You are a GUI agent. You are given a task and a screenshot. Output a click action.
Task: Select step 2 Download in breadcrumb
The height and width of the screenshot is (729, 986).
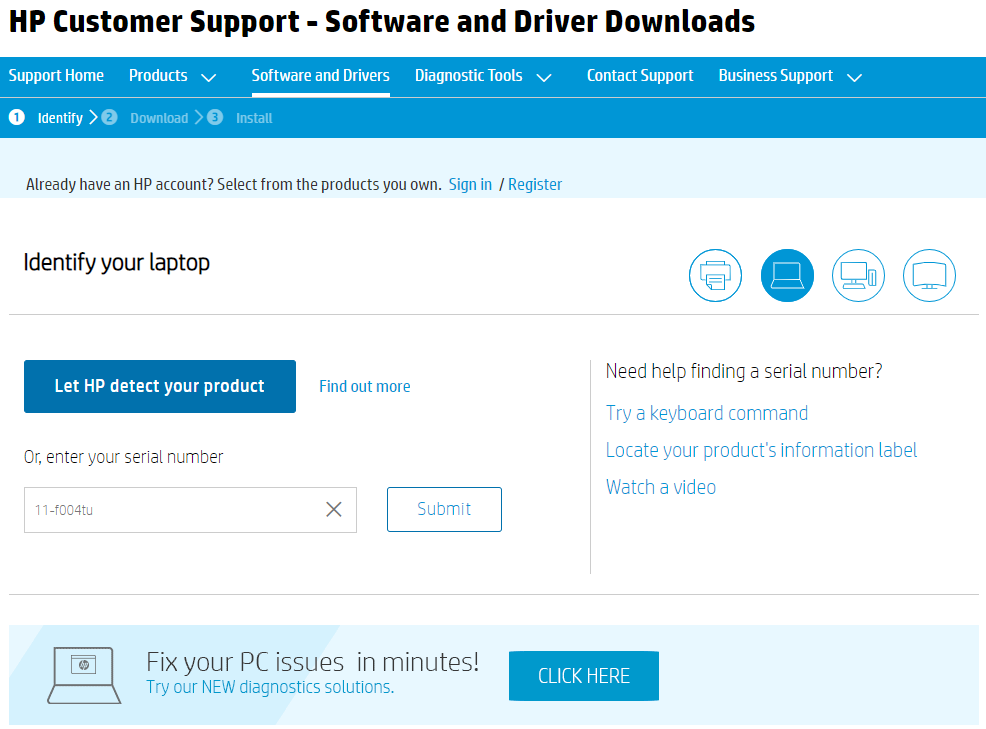145,118
